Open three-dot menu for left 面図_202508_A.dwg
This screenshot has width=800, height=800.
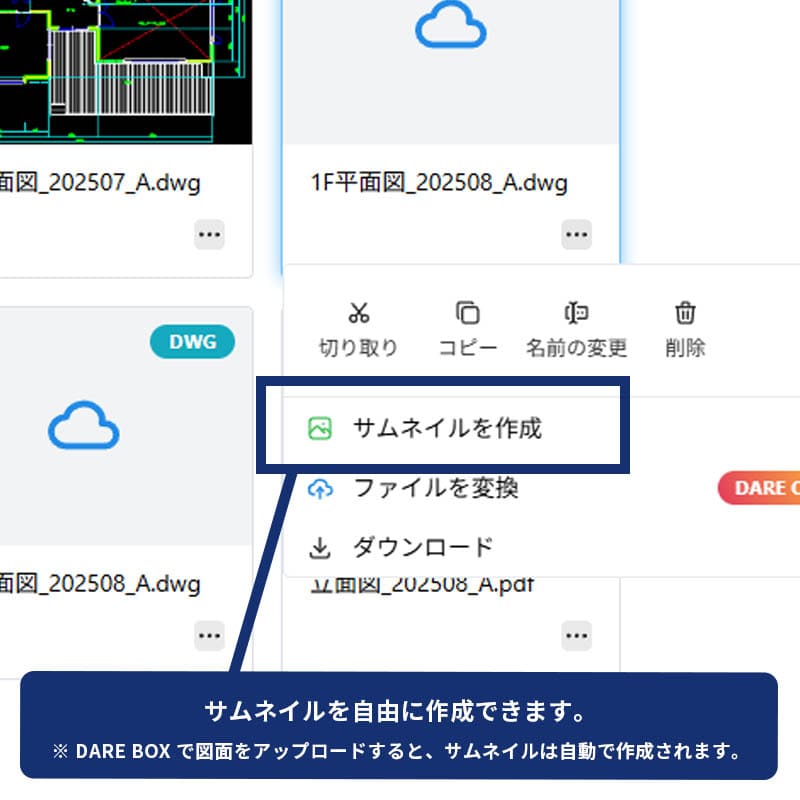(x=209, y=635)
